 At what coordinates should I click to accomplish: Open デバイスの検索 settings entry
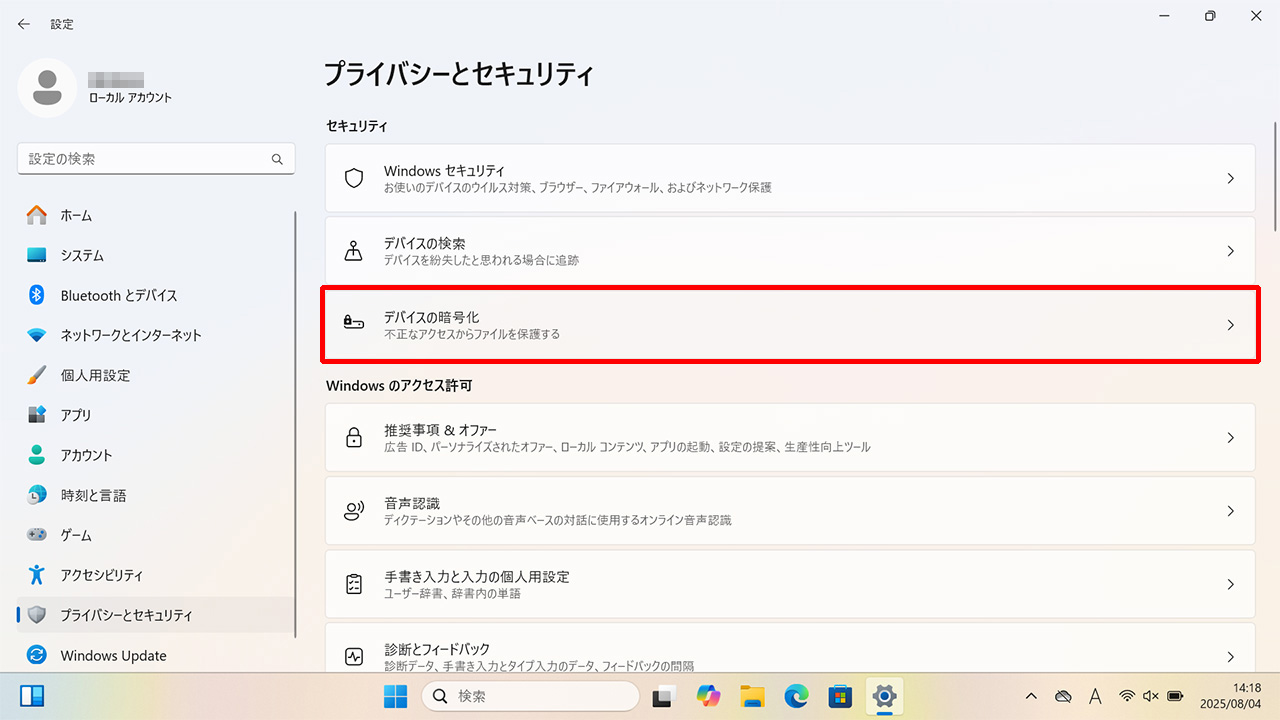click(x=790, y=251)
